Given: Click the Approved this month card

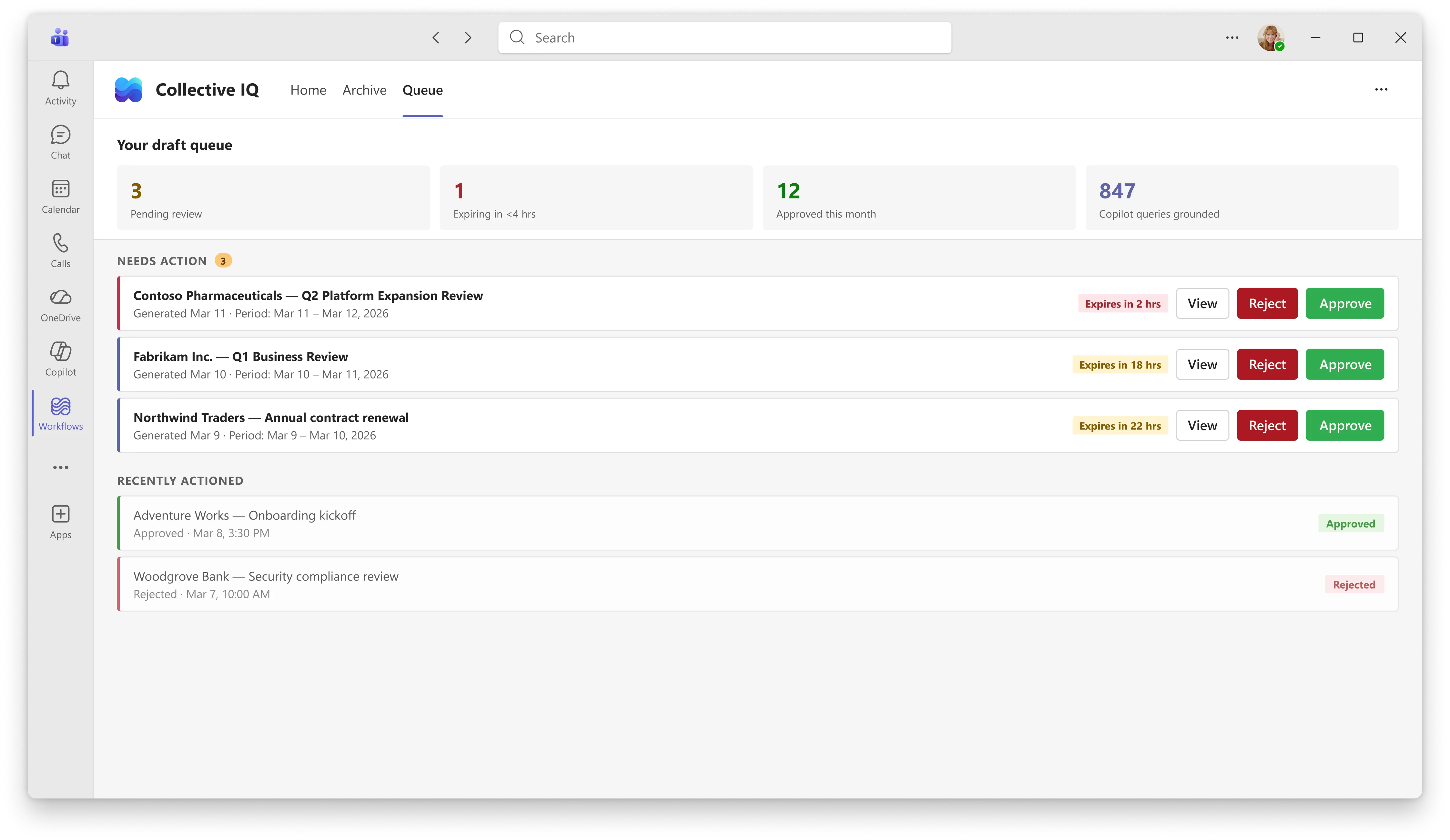Looking at the screenshot, I should point(919,197).
